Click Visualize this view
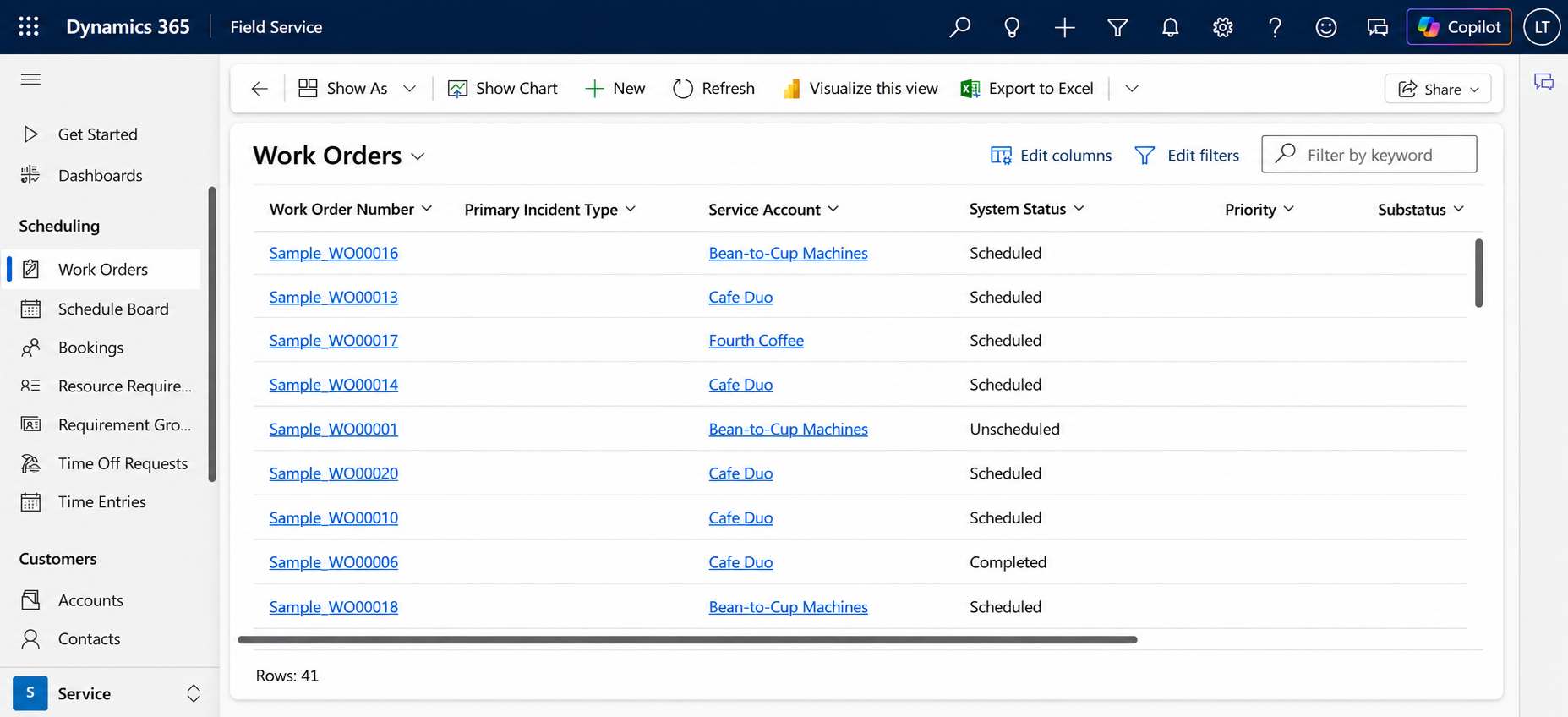Viewport: 1568px width, 717px height. tap(860, 89)
